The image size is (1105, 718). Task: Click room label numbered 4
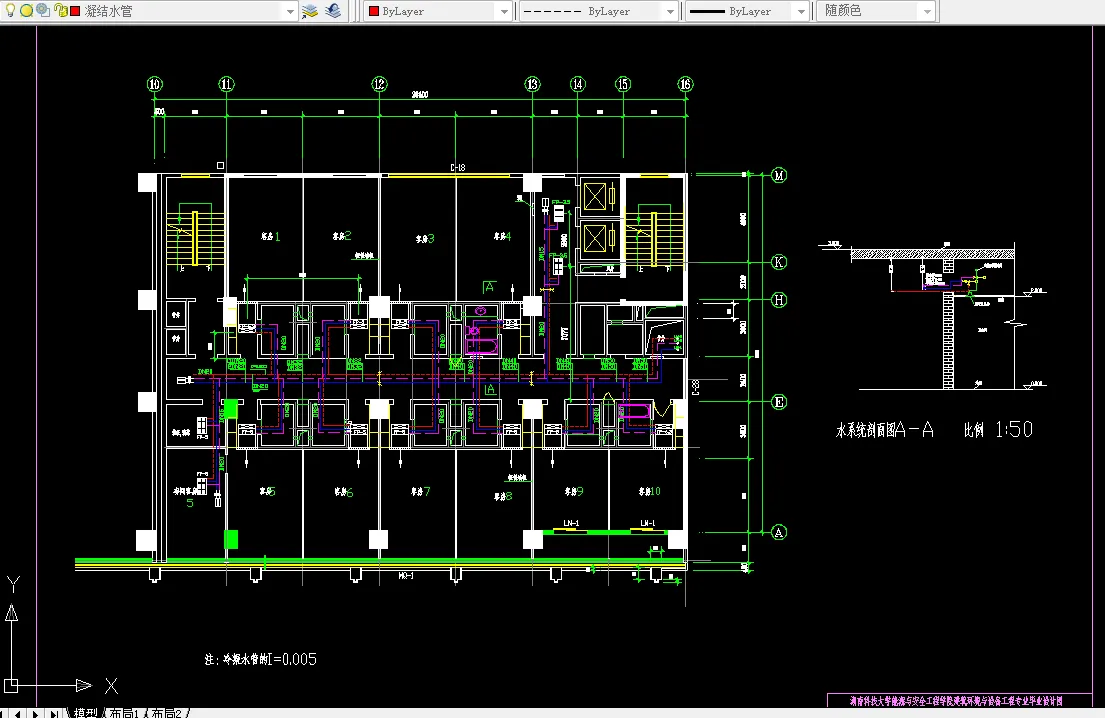(502, 237)
